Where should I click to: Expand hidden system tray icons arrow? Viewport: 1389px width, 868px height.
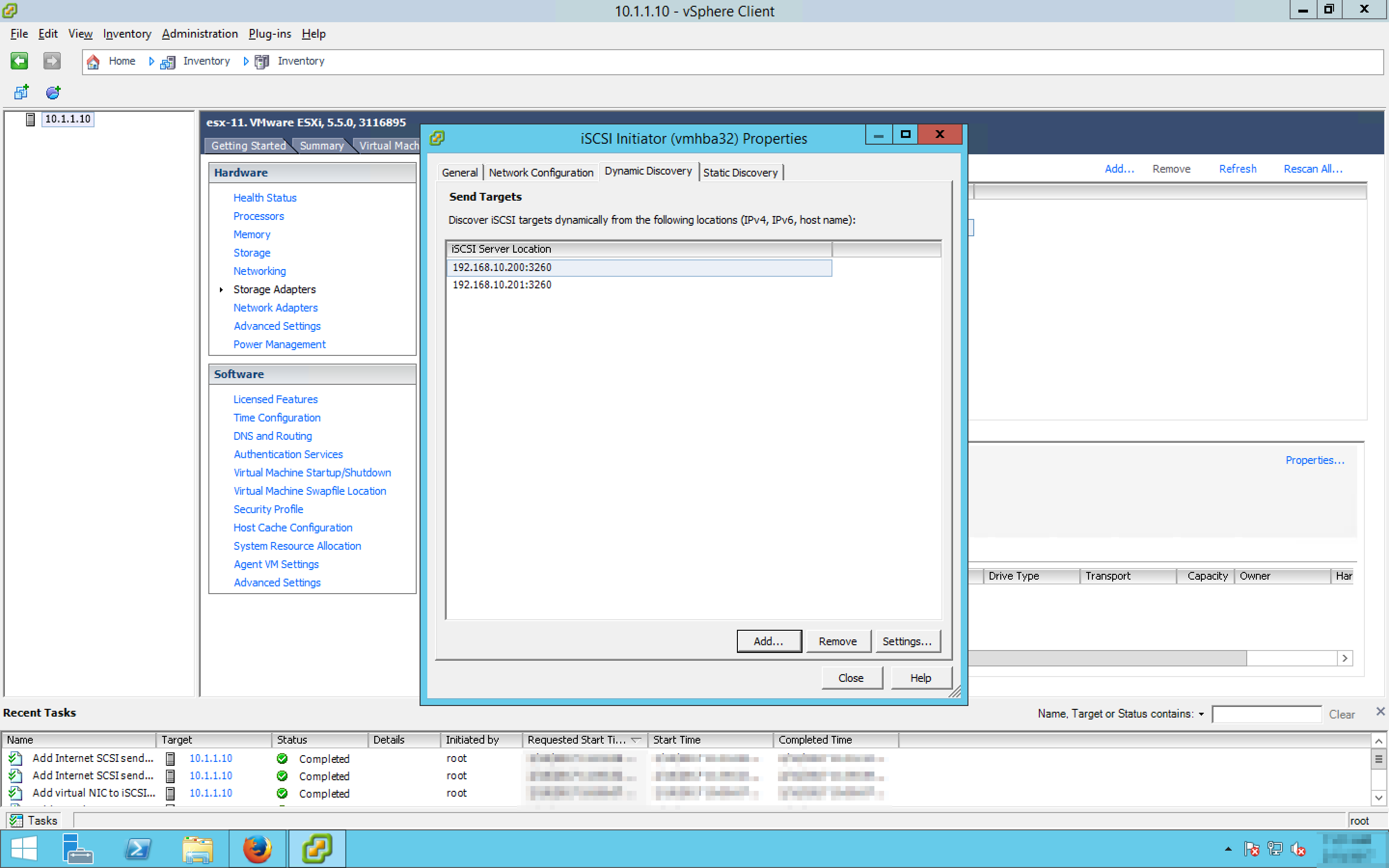1228,849
